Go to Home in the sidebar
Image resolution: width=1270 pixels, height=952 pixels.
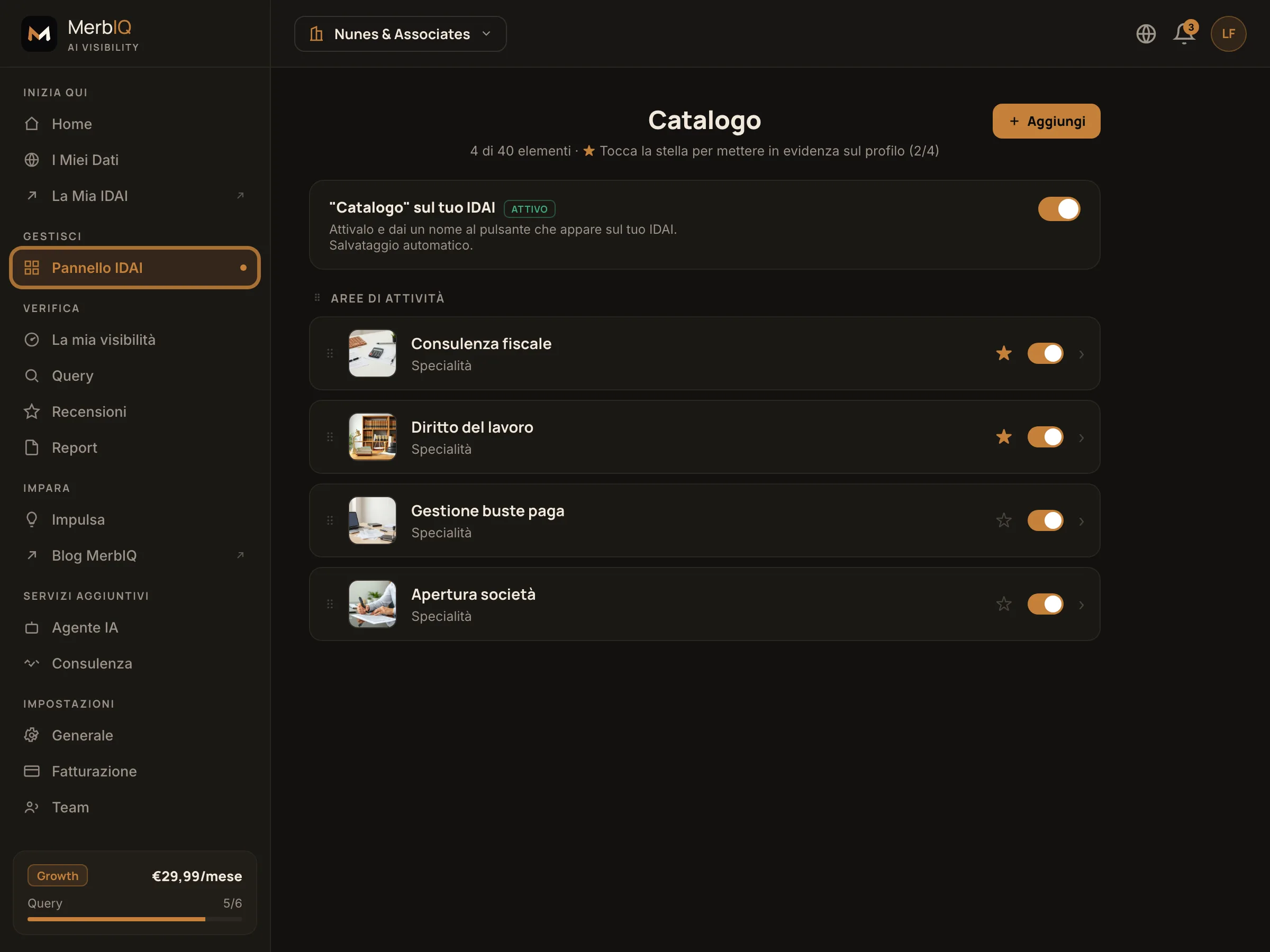[135, 123]
